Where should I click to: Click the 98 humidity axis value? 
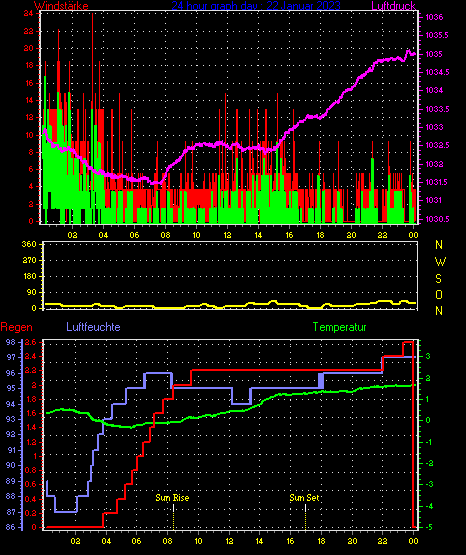[x=11, y=342]
